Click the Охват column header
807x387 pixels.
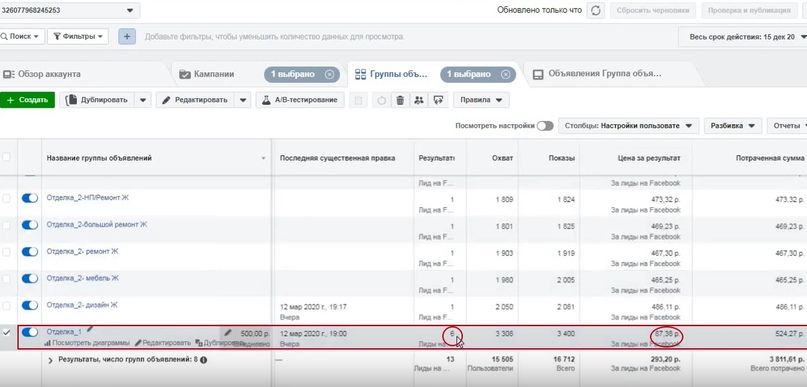502,158
